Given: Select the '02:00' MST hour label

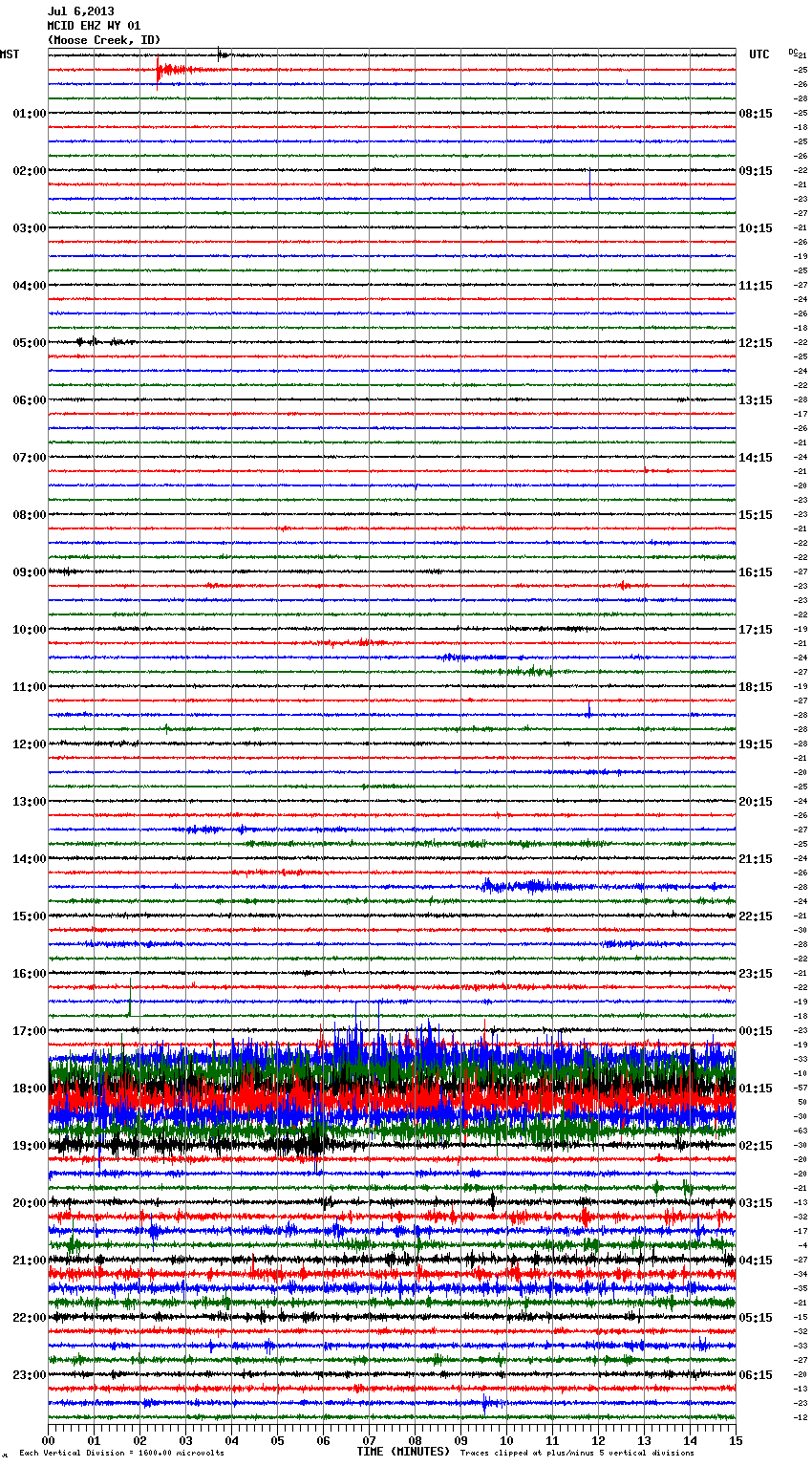Looking at the screenshot, I should pyautogui.click(x=29, y=171).
